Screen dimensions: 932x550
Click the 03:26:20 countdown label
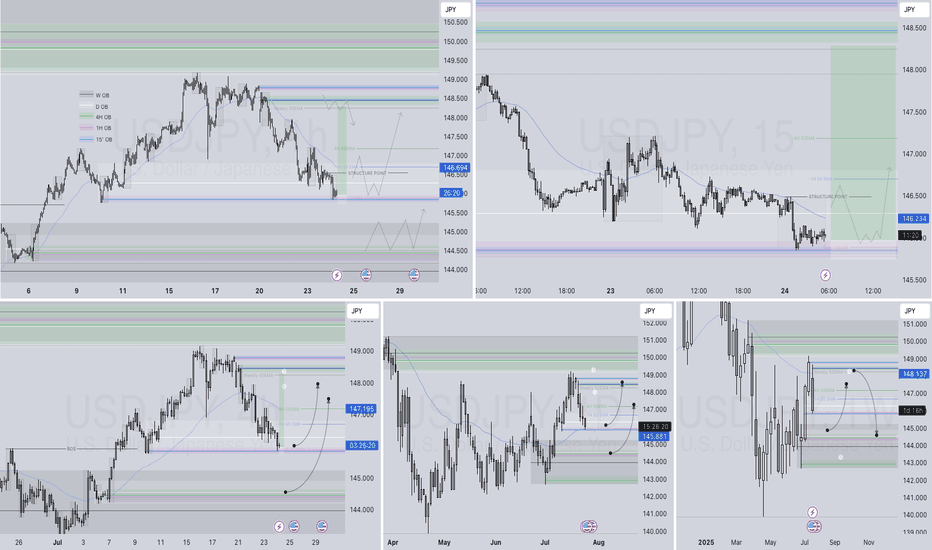pyautogui.click(x=362, y=445)
